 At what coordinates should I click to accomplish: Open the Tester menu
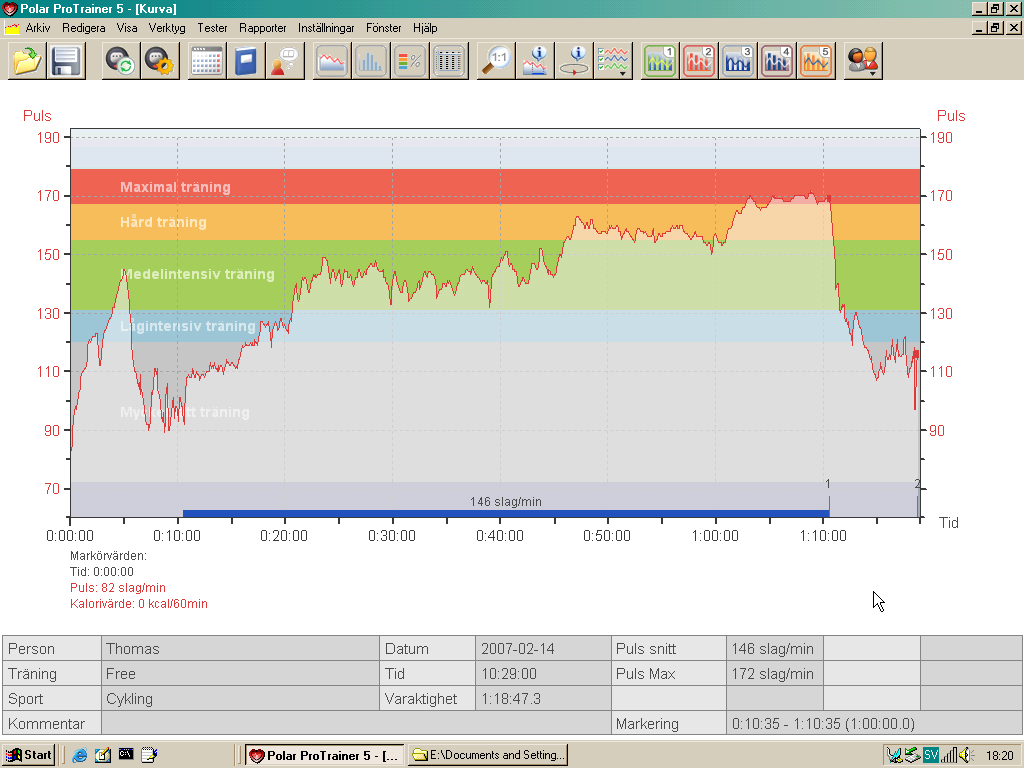click(212, 28)
